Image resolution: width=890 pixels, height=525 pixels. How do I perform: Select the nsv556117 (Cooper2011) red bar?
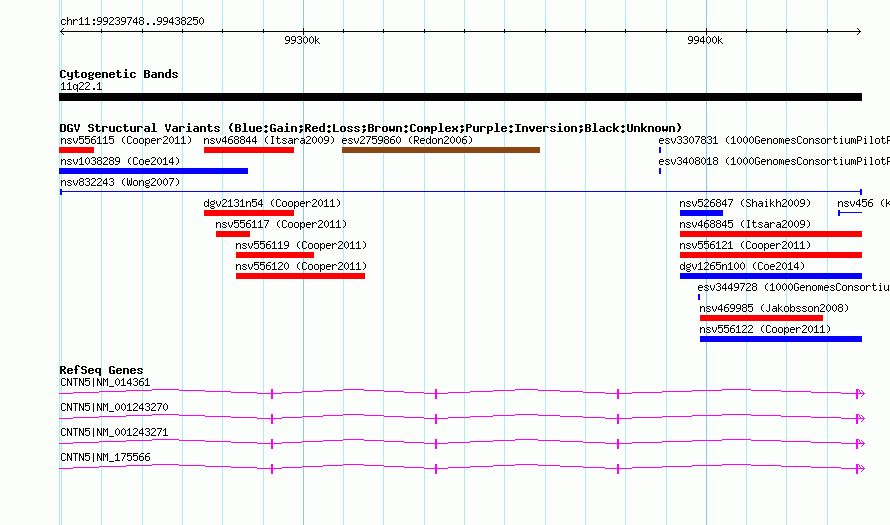tap(233, 234)
